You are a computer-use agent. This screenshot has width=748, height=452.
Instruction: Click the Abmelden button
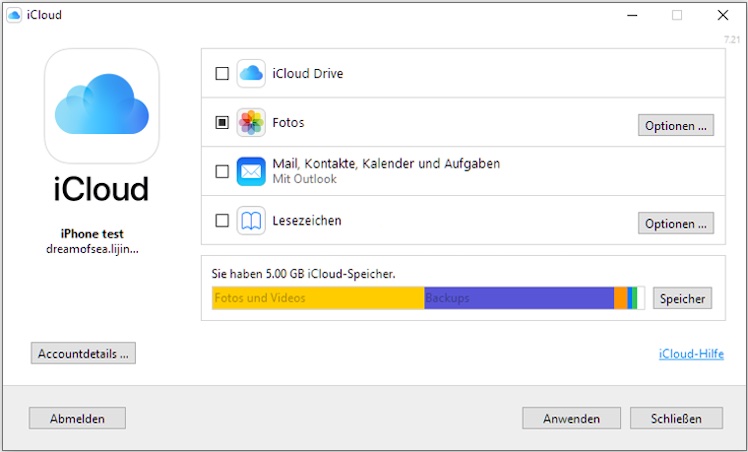click(77, 418)
